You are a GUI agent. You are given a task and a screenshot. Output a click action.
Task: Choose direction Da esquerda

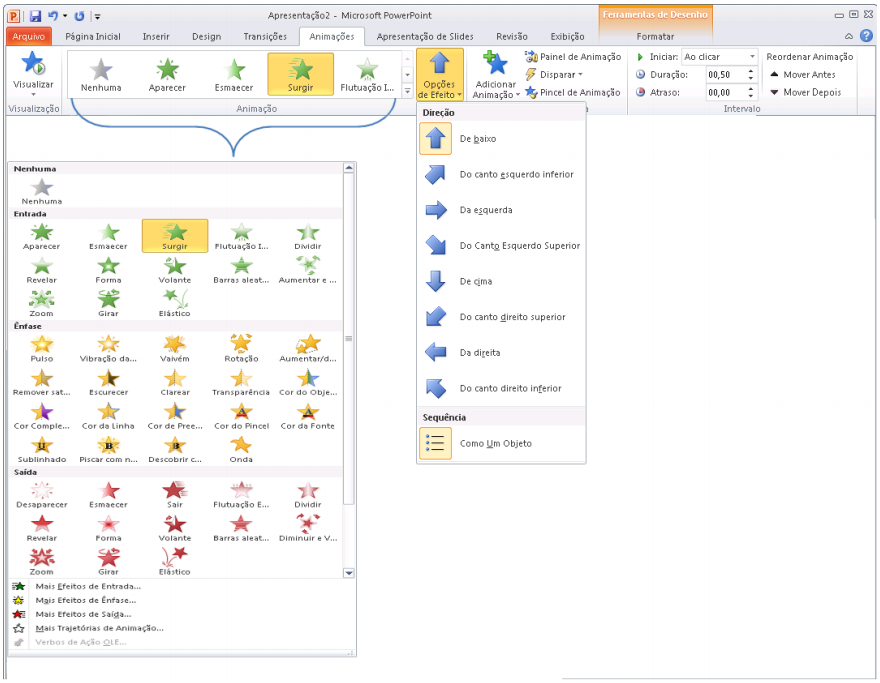[501, 210]
